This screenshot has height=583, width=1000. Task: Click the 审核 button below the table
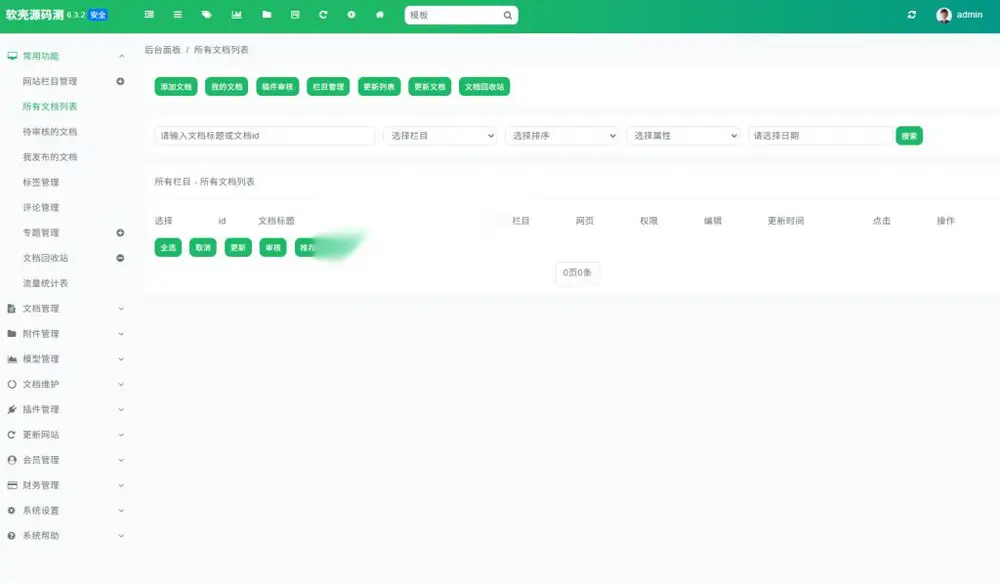coord(273,247)
